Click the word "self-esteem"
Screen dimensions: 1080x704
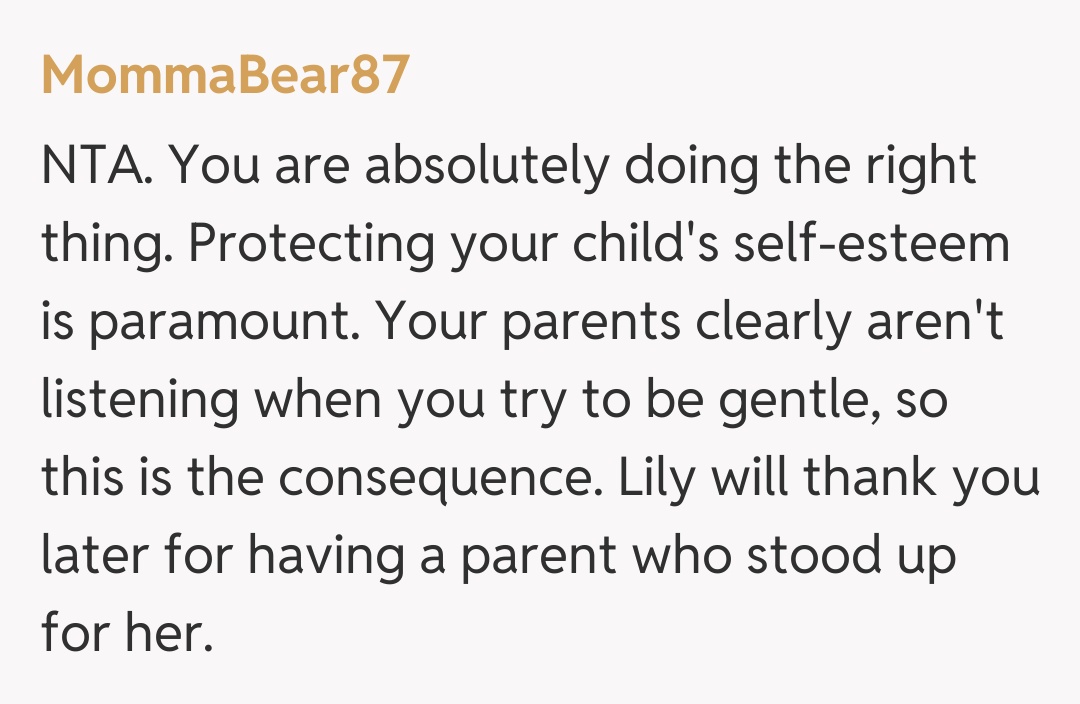(x=871, y=244)
